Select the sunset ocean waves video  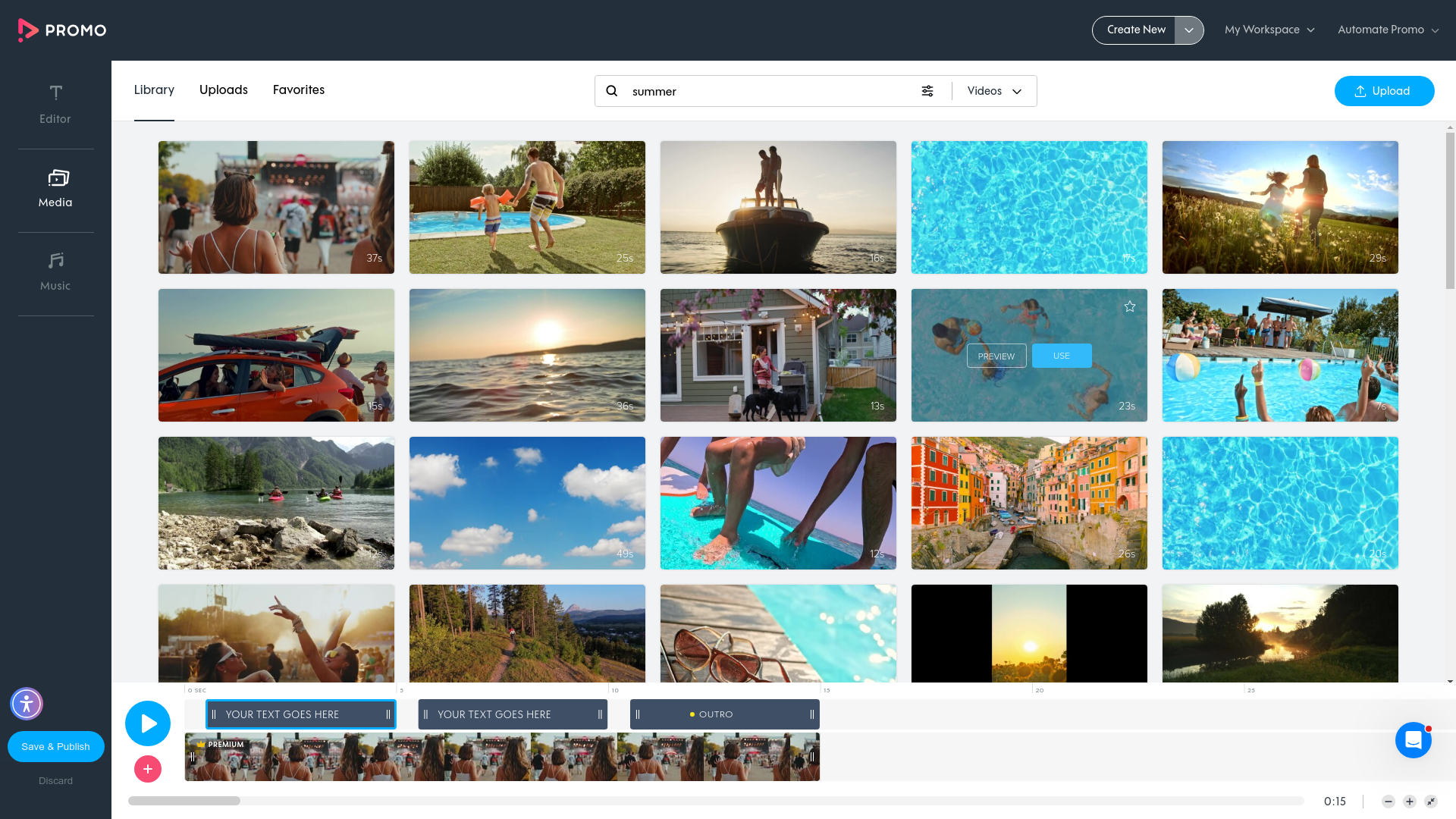pos(527,355)
